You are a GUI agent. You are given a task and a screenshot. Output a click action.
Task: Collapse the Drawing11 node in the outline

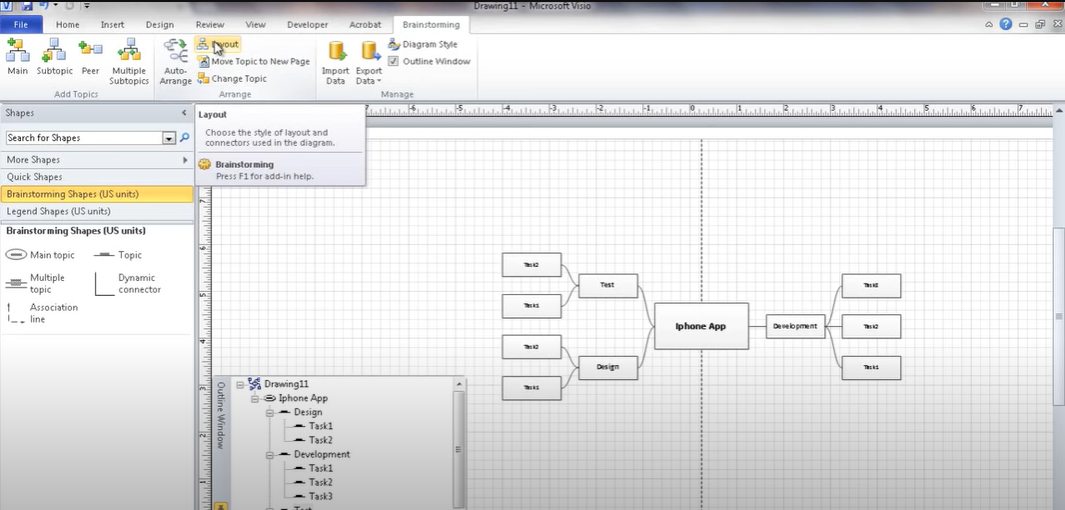[x=240, y=384]
